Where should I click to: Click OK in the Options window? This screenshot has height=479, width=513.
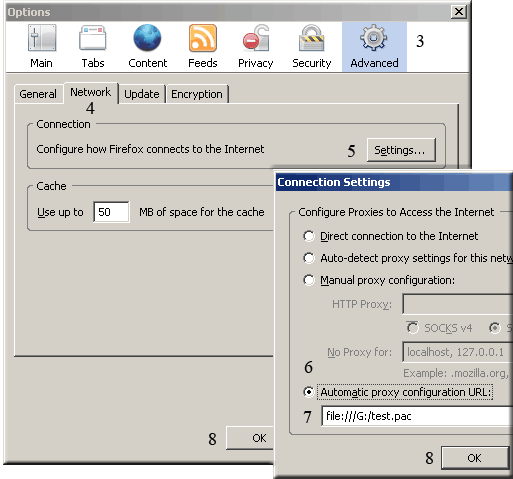click(x=250, y=438)
